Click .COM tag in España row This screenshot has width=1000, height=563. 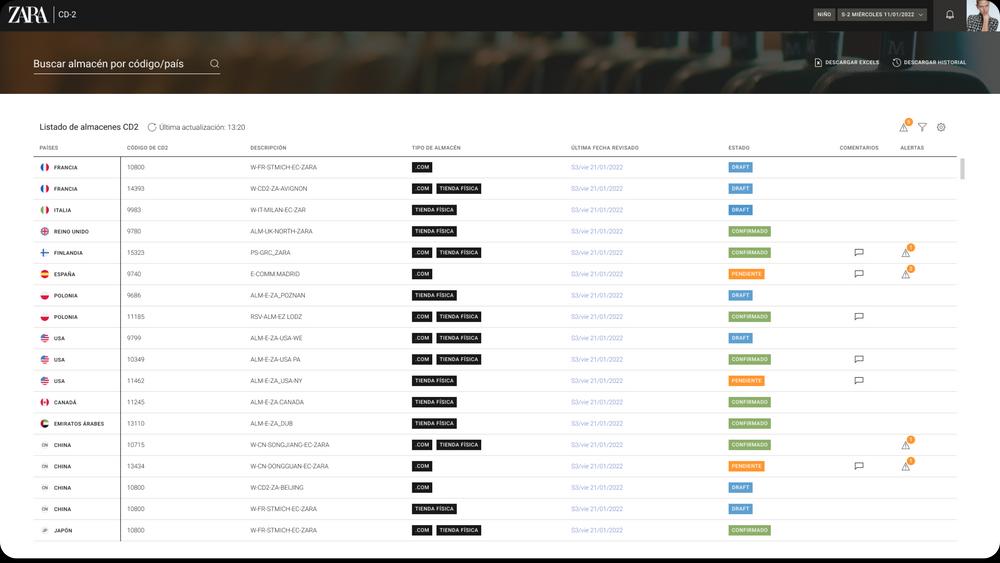(x=422, y=274)
